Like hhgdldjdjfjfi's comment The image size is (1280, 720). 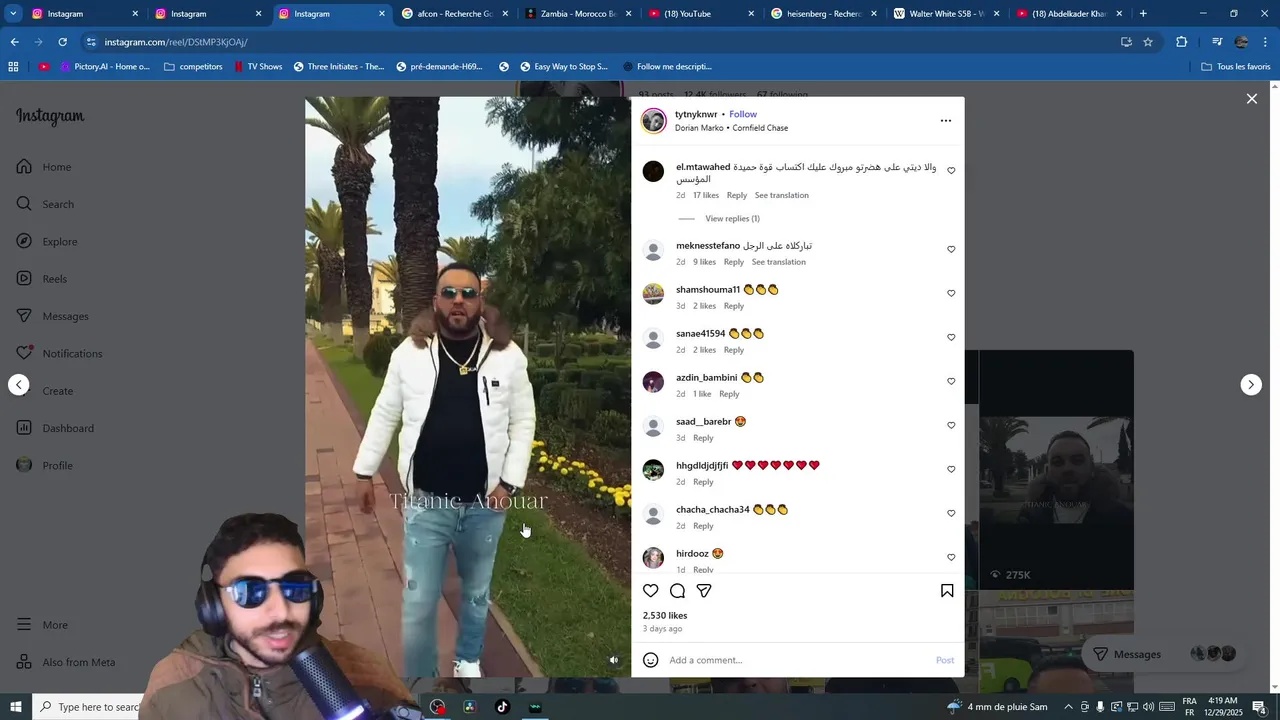[x=951, y=470]
